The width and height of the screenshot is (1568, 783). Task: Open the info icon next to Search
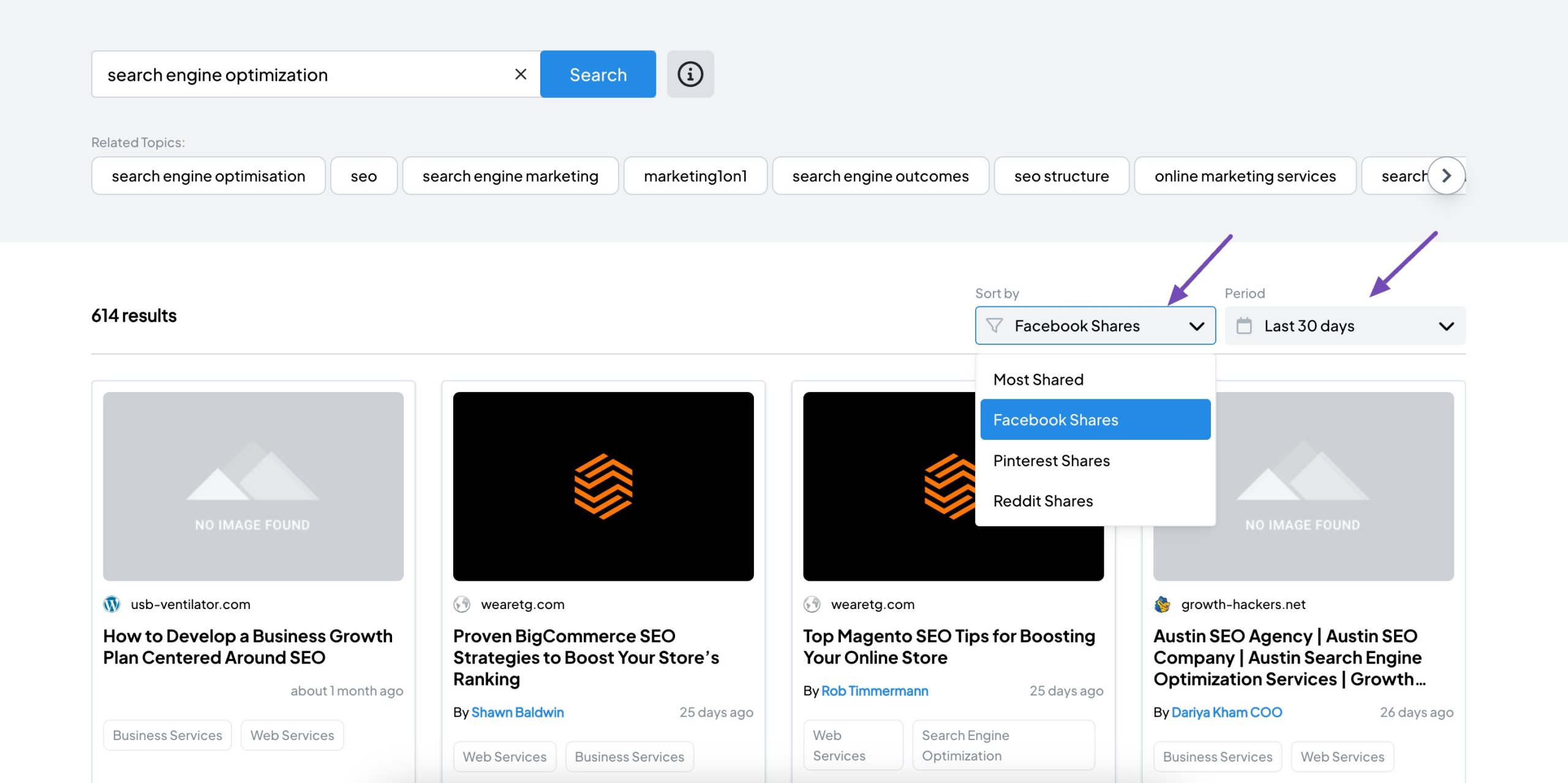coord(690,74)
